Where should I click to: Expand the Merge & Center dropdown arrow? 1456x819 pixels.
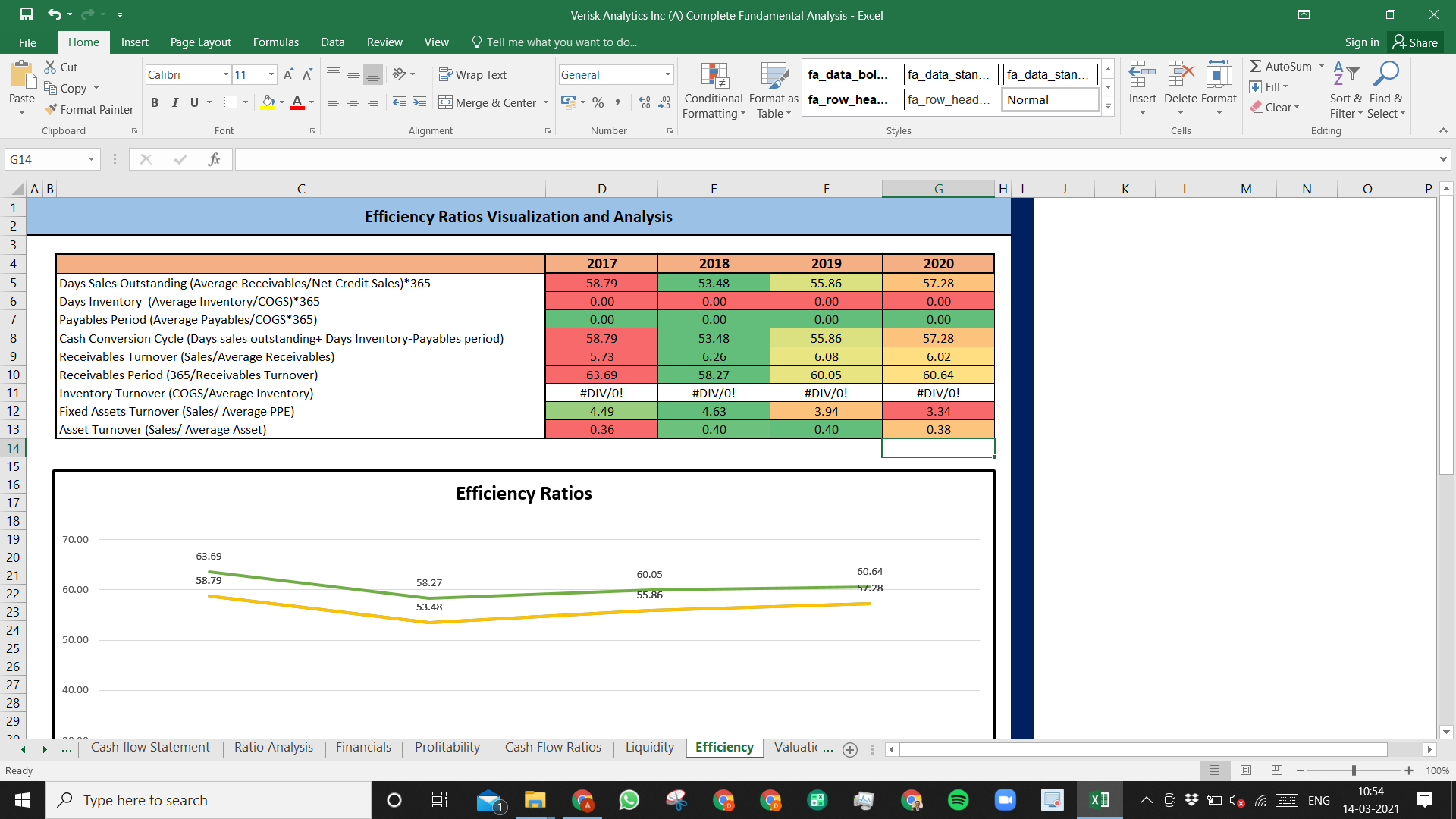[x=546, y=102]
